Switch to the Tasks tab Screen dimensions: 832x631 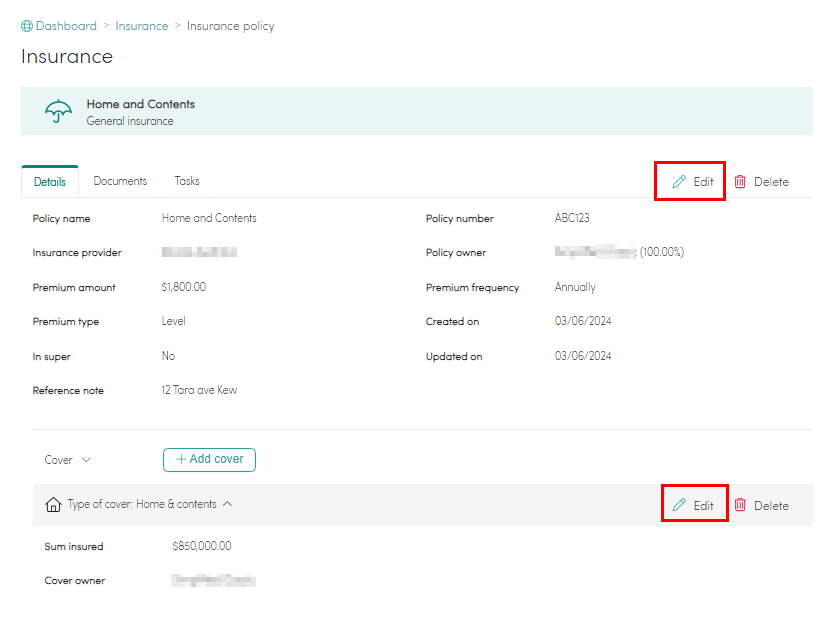[x=186, y=181]
